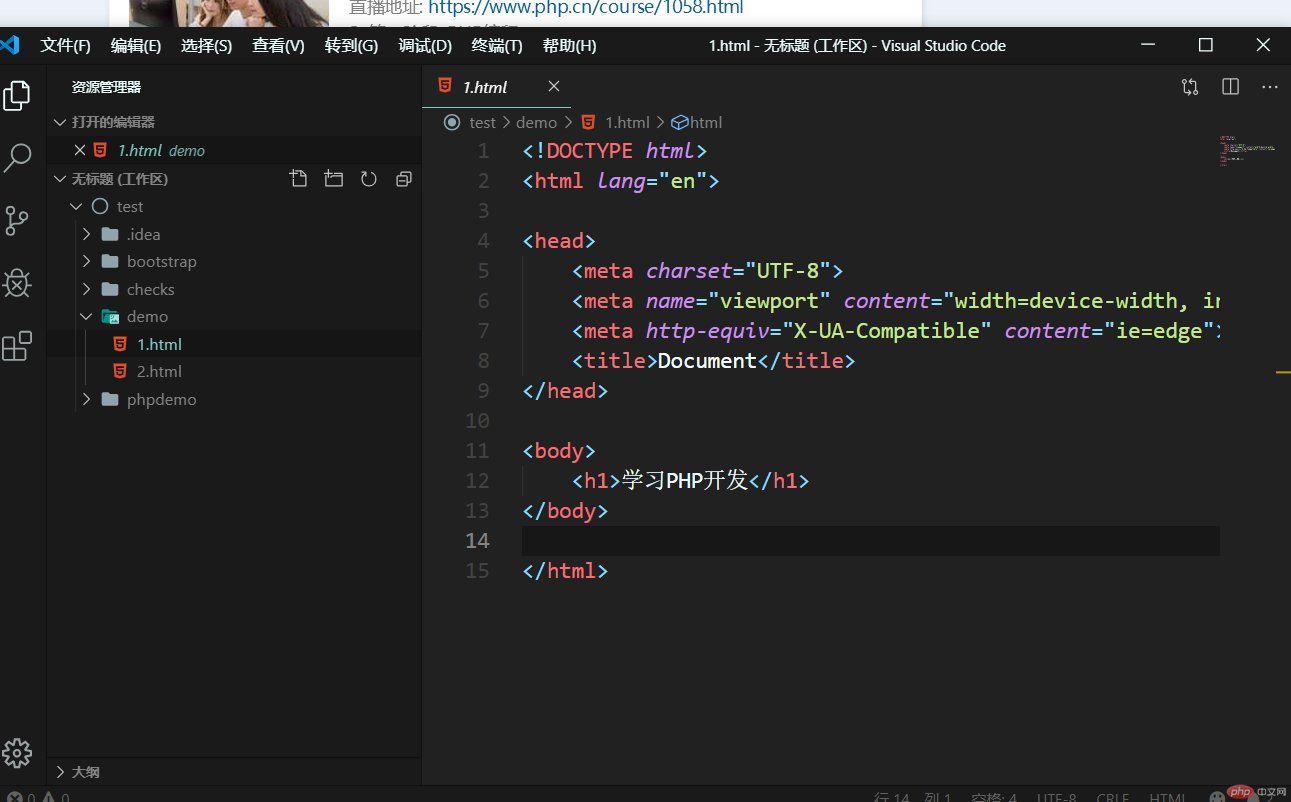The image size is (1291, 802).
Task: Click the "UTF-8" charset value on line 5
Action: coord(788,271)
